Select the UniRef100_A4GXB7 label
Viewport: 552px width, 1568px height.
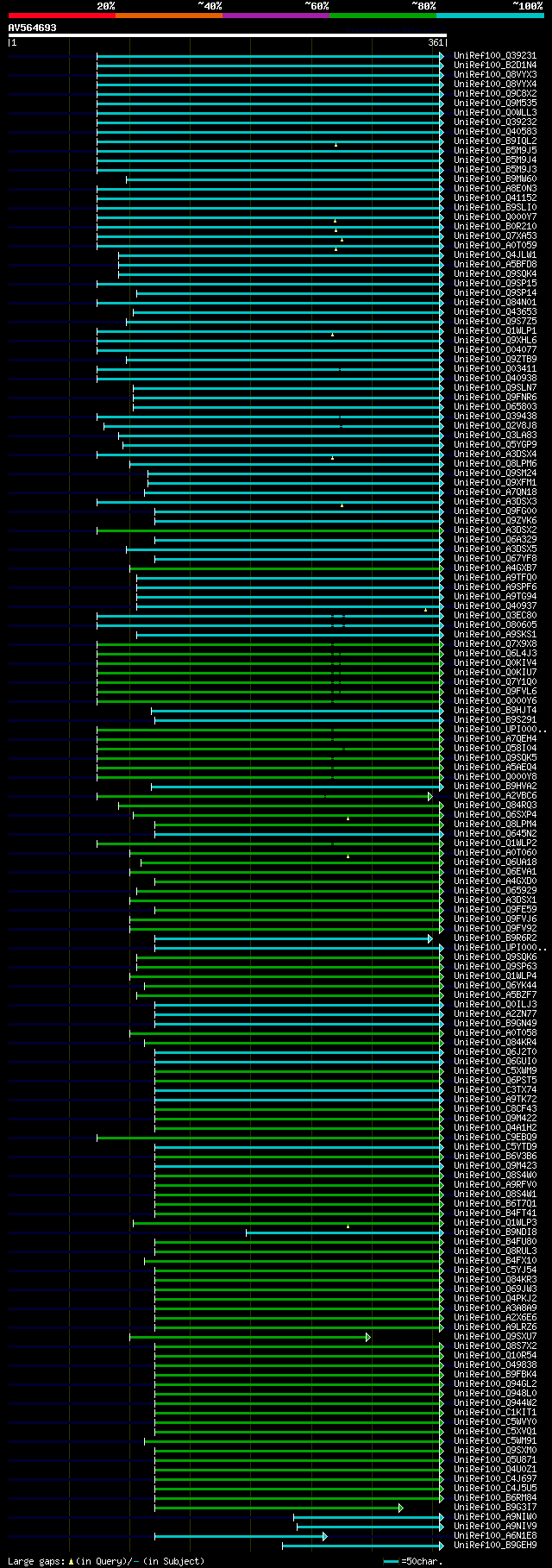pos(495,568)
